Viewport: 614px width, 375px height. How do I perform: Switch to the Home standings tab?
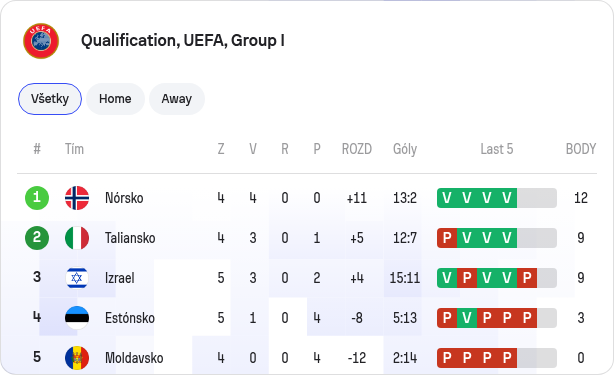[115, 99]
